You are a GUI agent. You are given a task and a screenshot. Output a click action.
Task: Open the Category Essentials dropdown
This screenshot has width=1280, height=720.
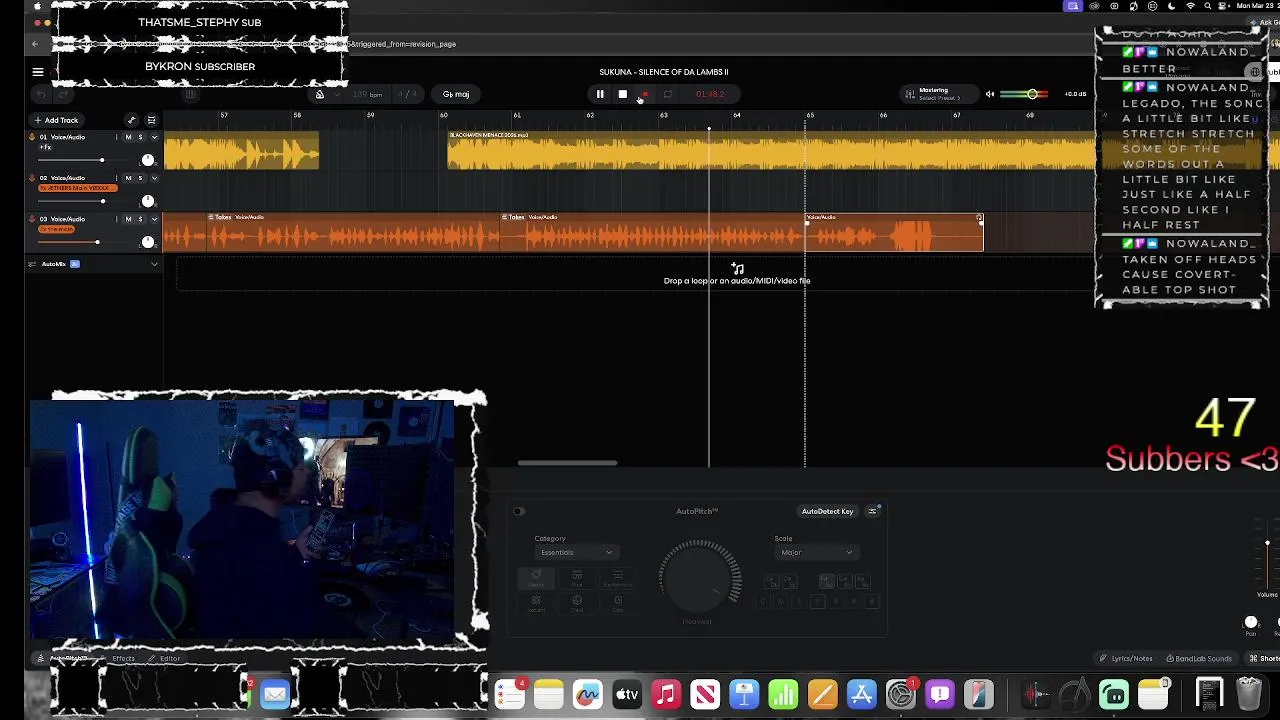click(x=576, y=552)
